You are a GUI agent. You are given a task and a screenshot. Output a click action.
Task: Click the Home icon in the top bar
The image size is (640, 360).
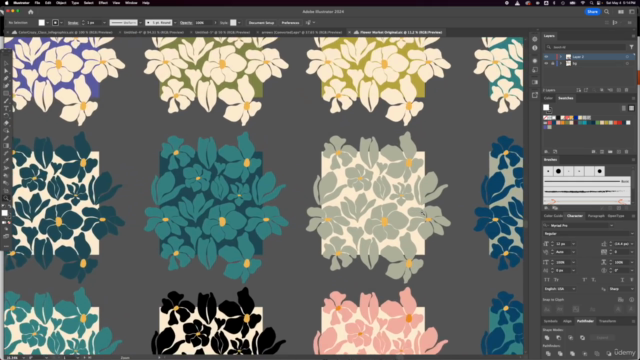point(31,12)
